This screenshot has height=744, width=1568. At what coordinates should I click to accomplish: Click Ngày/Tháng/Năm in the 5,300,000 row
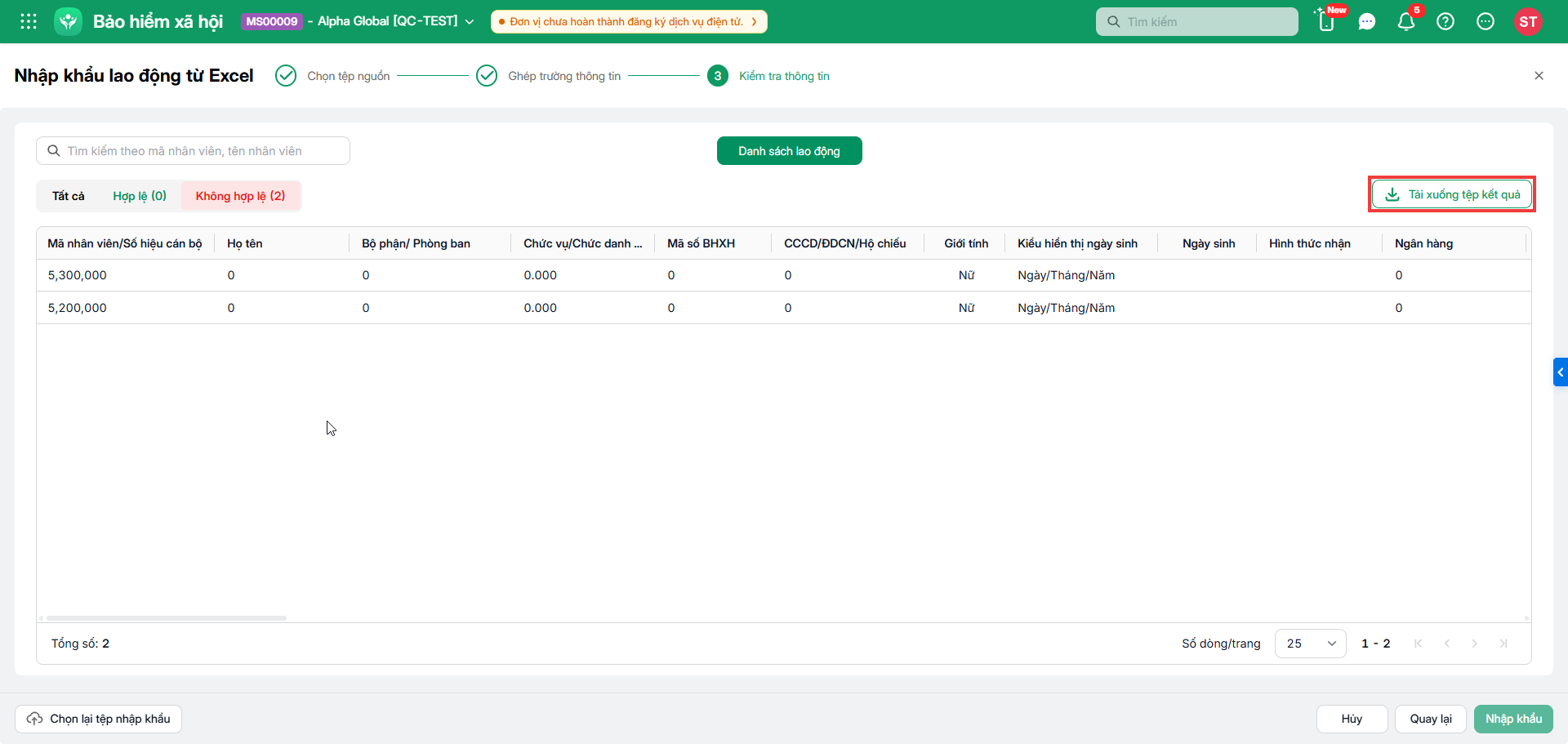(1067, 275)
